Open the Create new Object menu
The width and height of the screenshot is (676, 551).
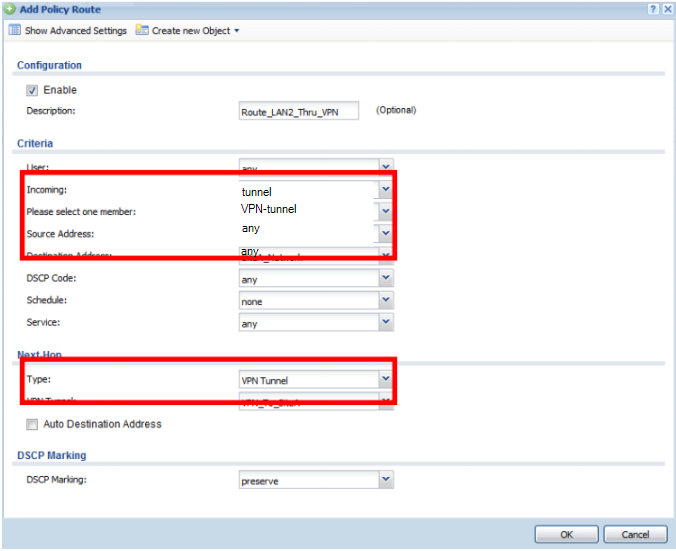[x=194, y=31]
